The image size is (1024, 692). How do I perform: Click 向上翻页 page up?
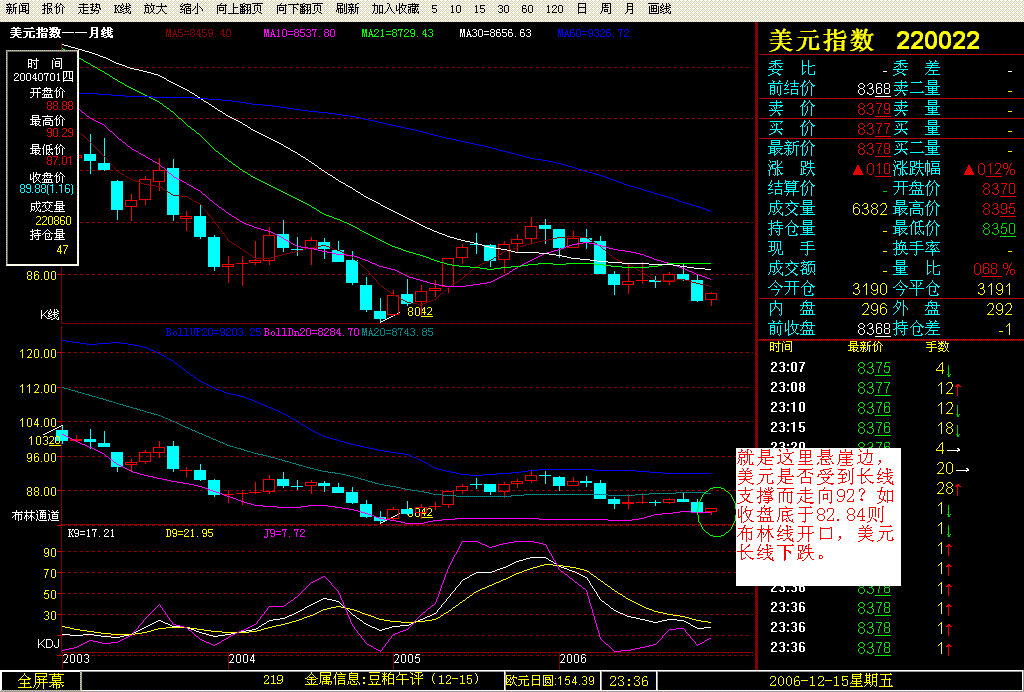240,9
